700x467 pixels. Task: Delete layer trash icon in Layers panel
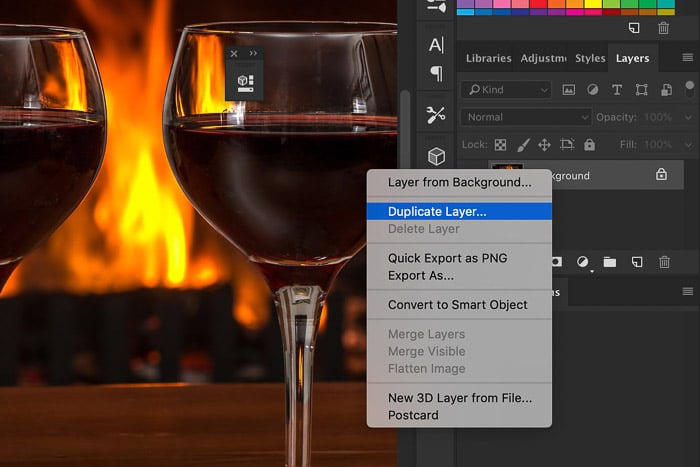pos(664,262)
